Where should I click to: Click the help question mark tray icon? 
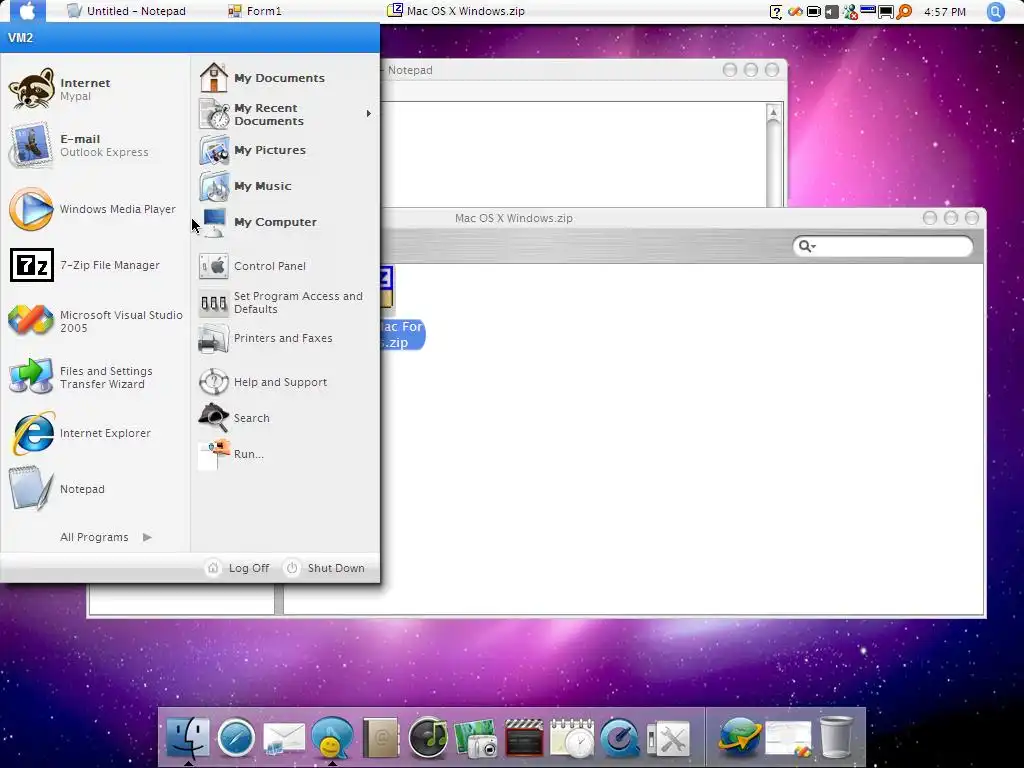point(776,12)
